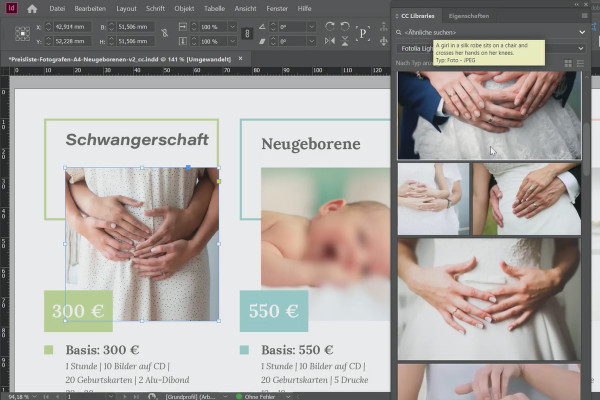Open the Tabelle menu
600x400 pixels.
pyautogui.click(x=214, y=8)
